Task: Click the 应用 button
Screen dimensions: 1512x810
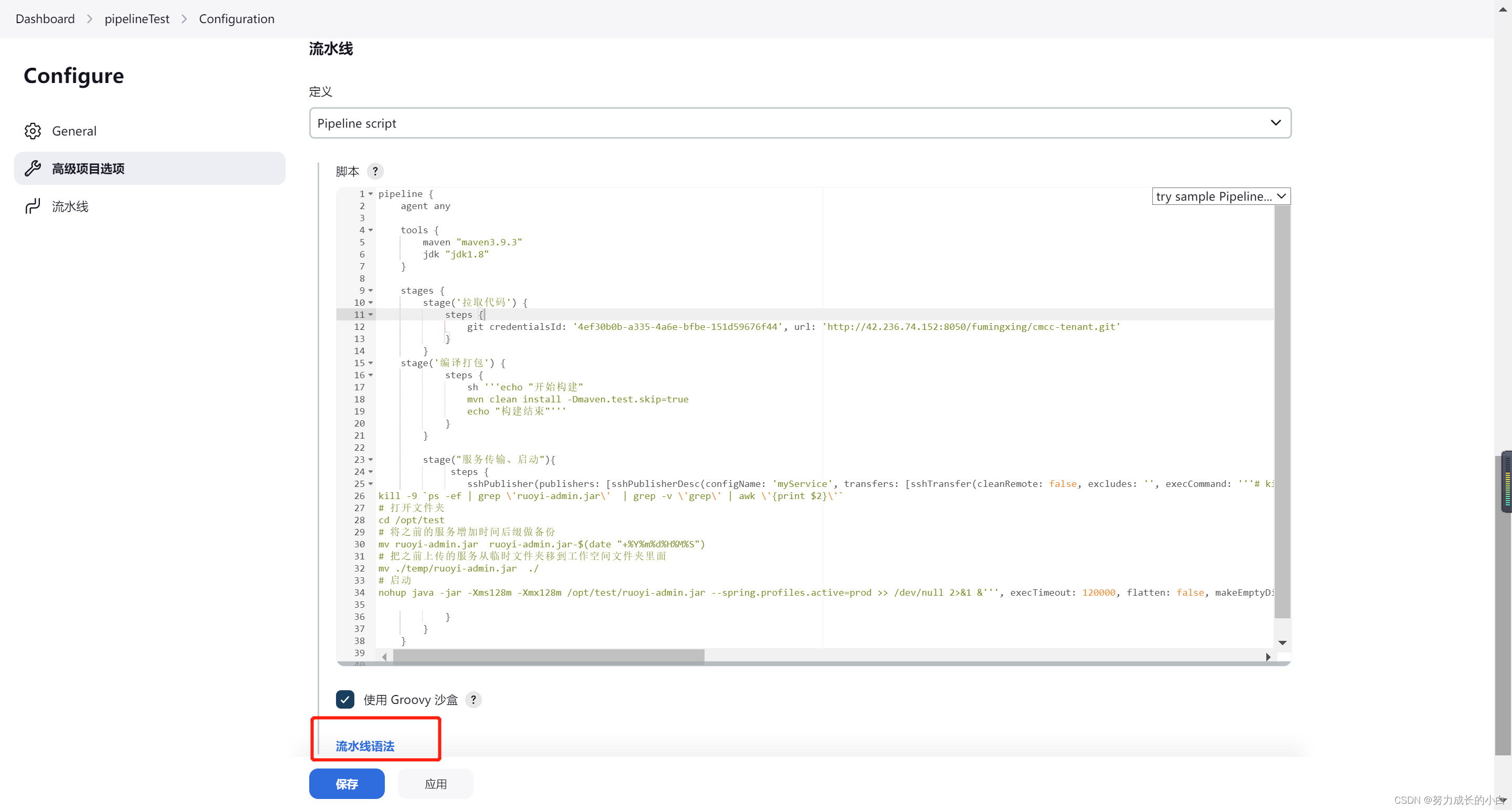Action: (x=436, y=784)
